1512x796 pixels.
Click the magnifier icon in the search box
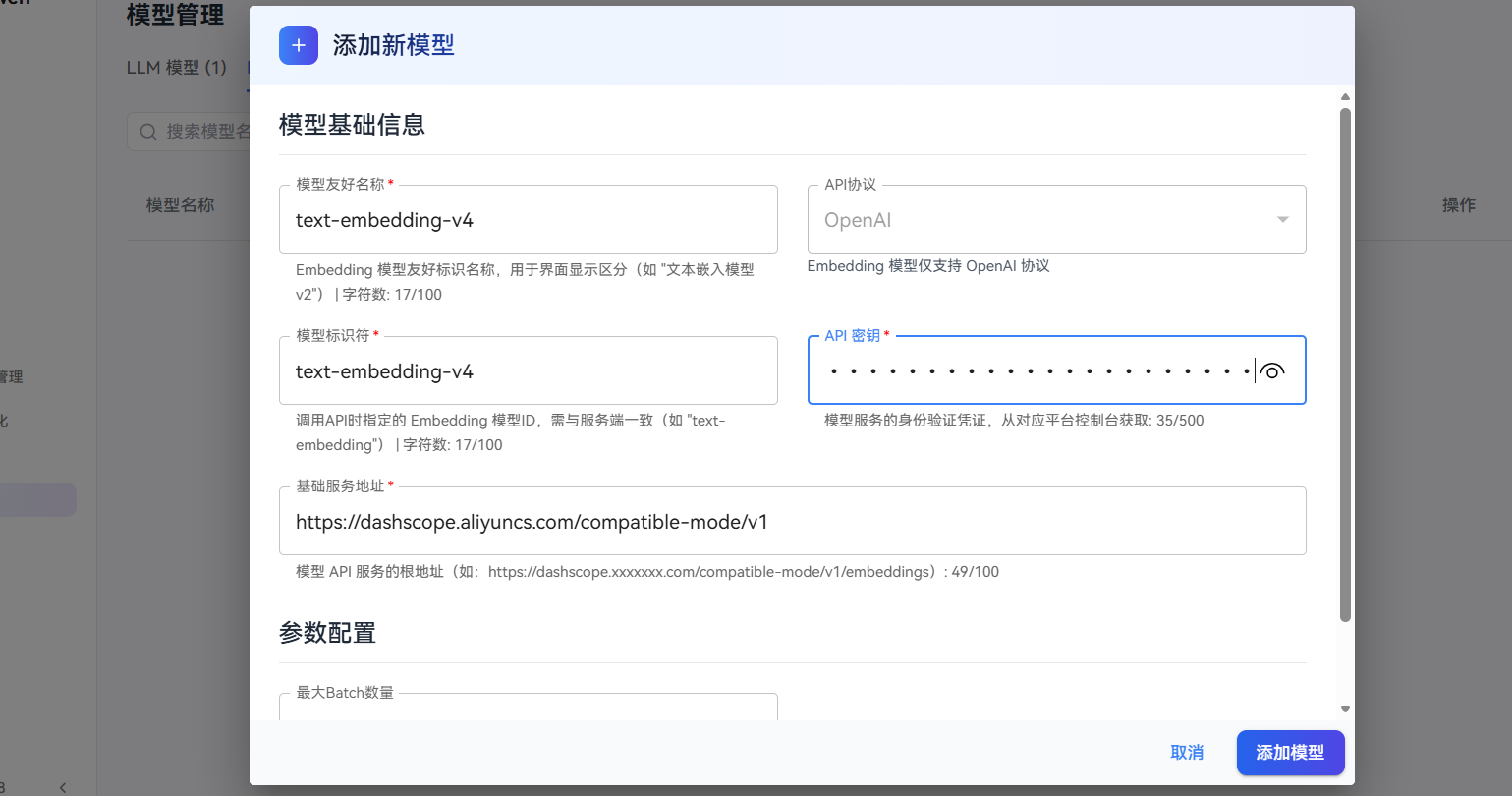147,131
